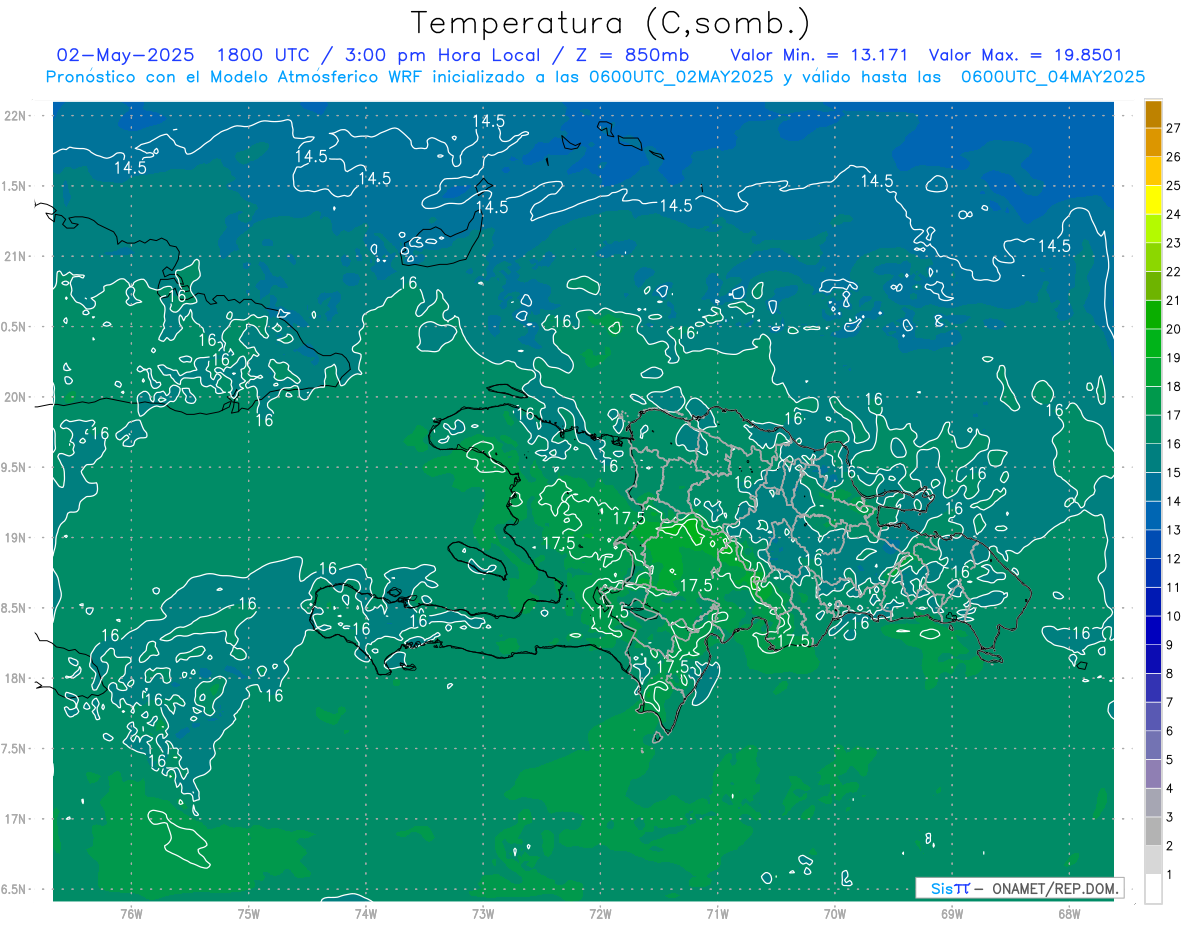This screenshot has width=1200, height=927.
Task: Click the '74W' longitude axis label
Action: coord(366,913)
